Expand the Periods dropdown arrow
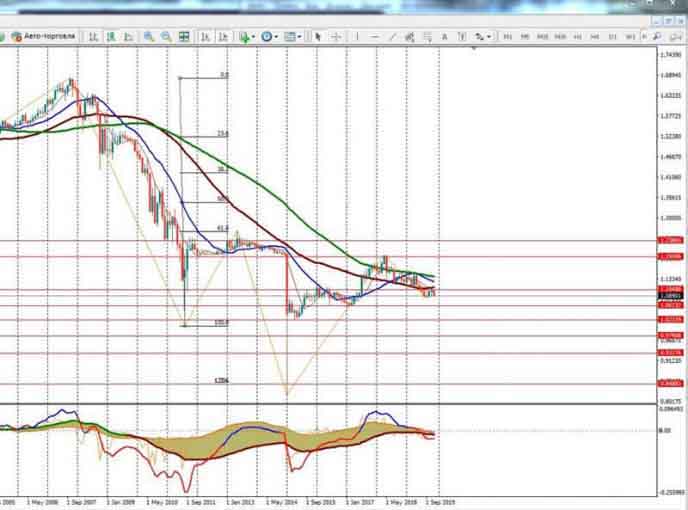688x510 pixels. 276,37
